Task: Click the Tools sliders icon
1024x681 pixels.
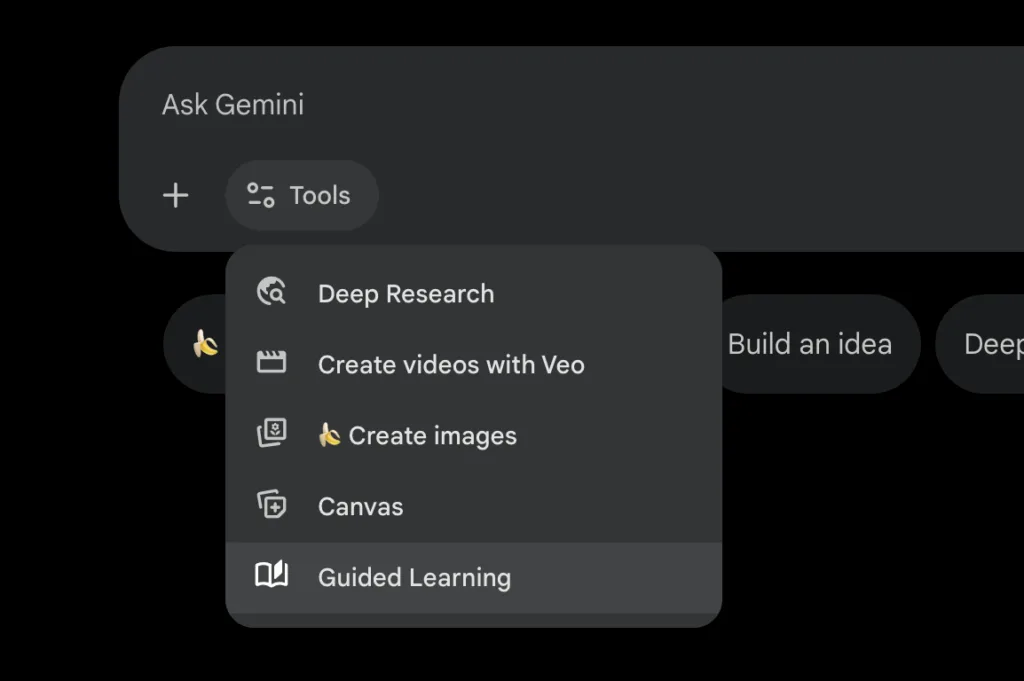Action: pyautogui.click(x=259, y=195)
